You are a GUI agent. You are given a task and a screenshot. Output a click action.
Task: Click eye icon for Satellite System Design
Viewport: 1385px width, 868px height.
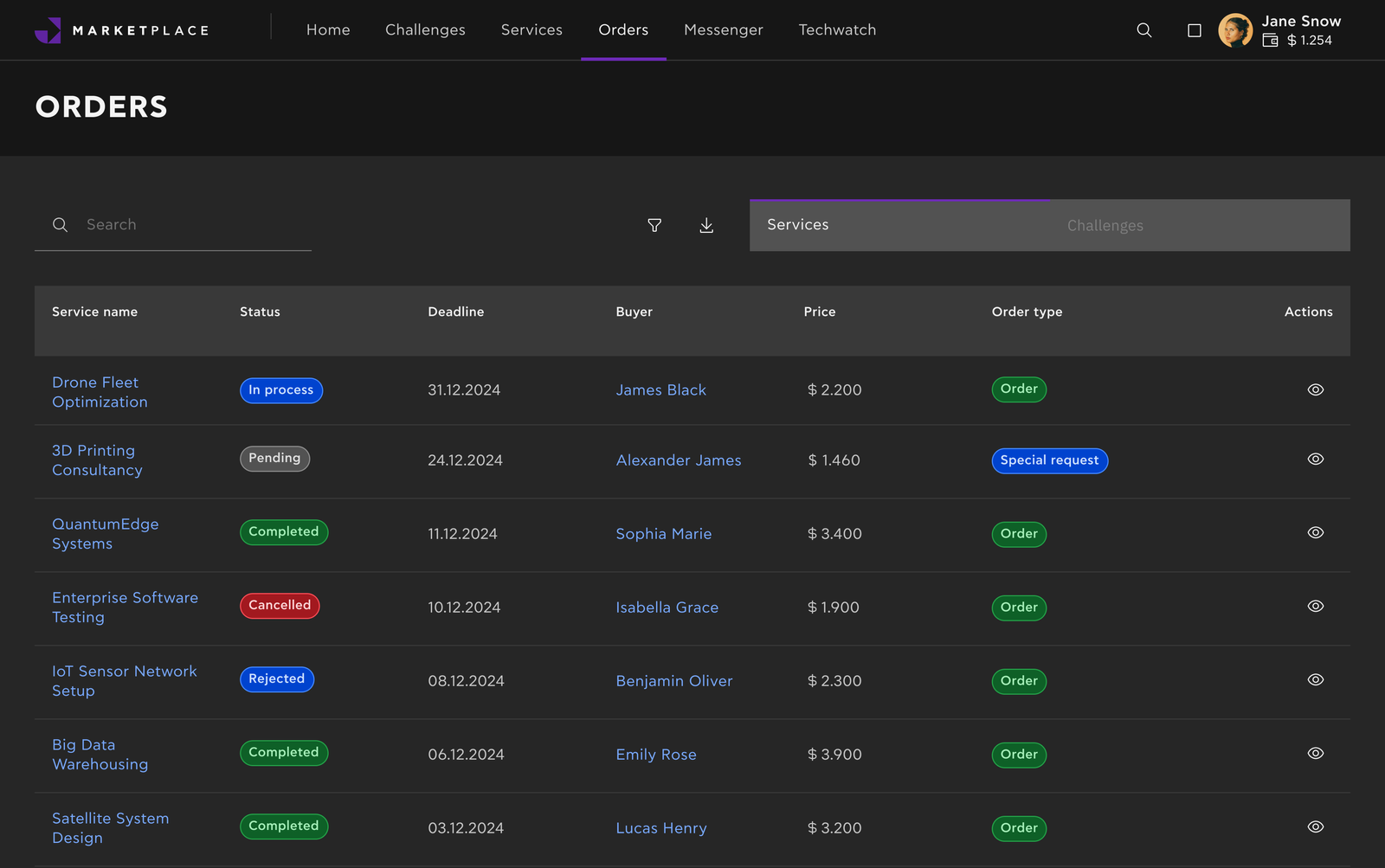click(x=1315, y=826)
